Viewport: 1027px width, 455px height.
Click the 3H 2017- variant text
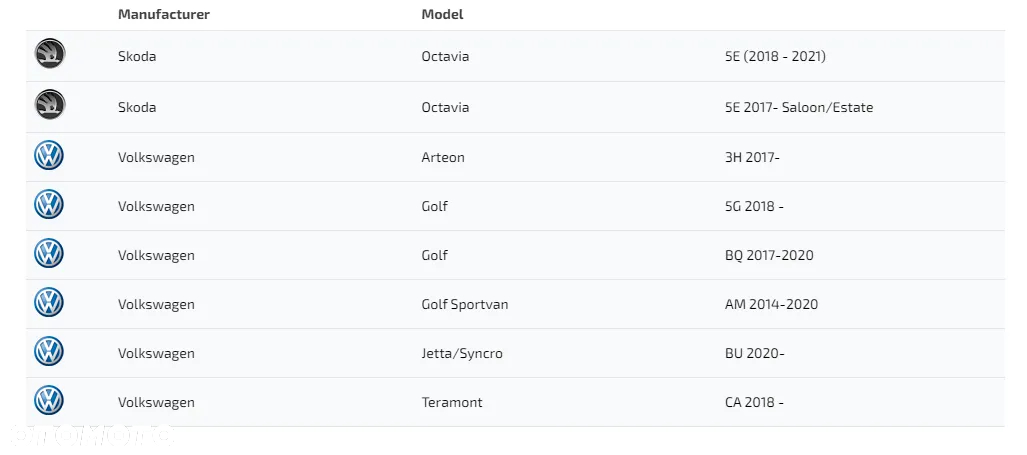pos(752,158)
